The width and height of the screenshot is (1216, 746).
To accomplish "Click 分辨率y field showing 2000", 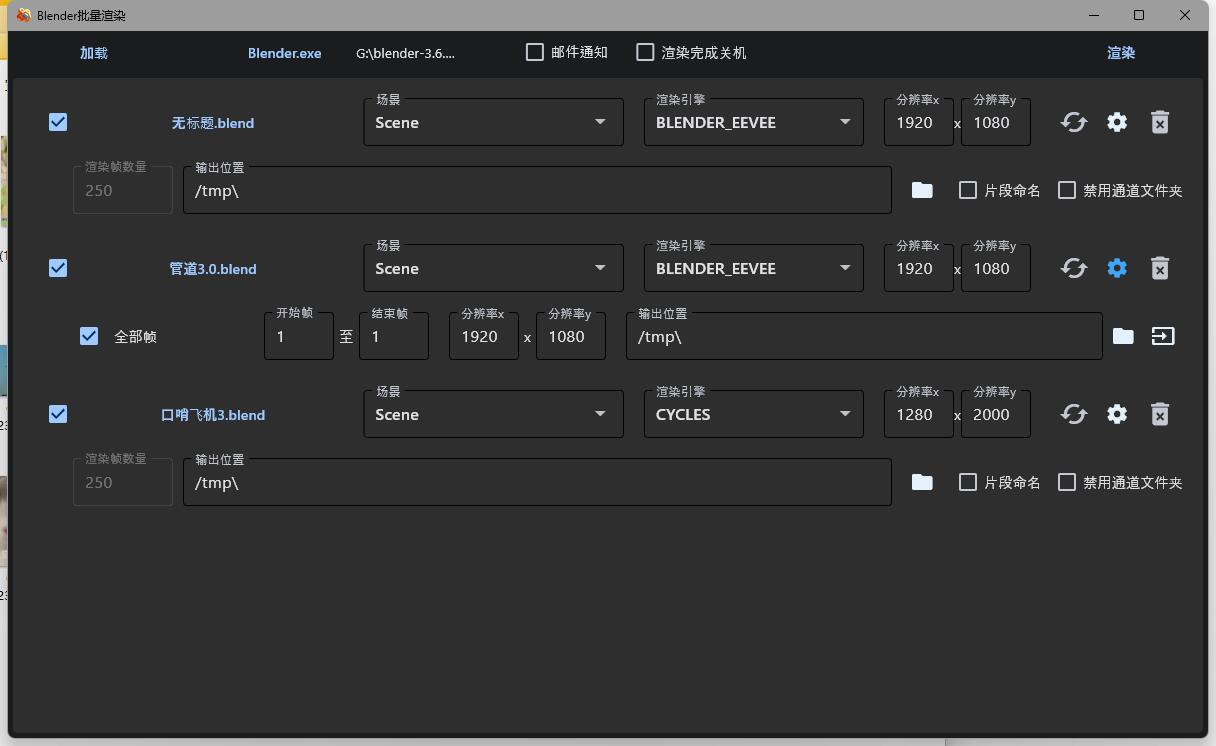I will [x=996, y=414].
